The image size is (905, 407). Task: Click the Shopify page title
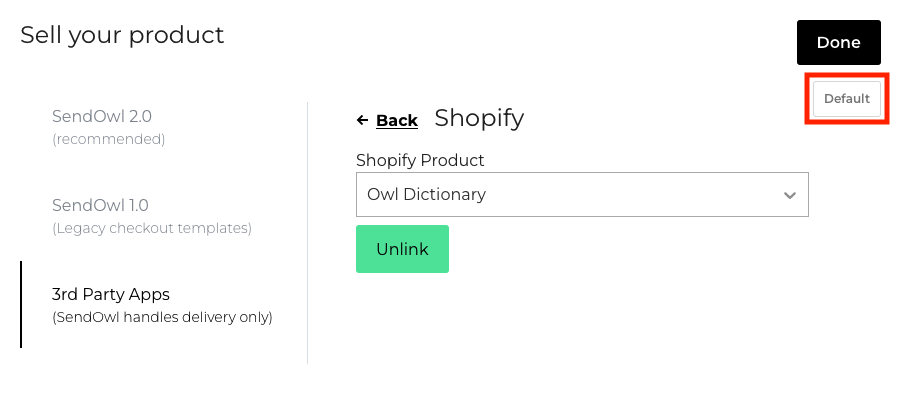[479, 118]
